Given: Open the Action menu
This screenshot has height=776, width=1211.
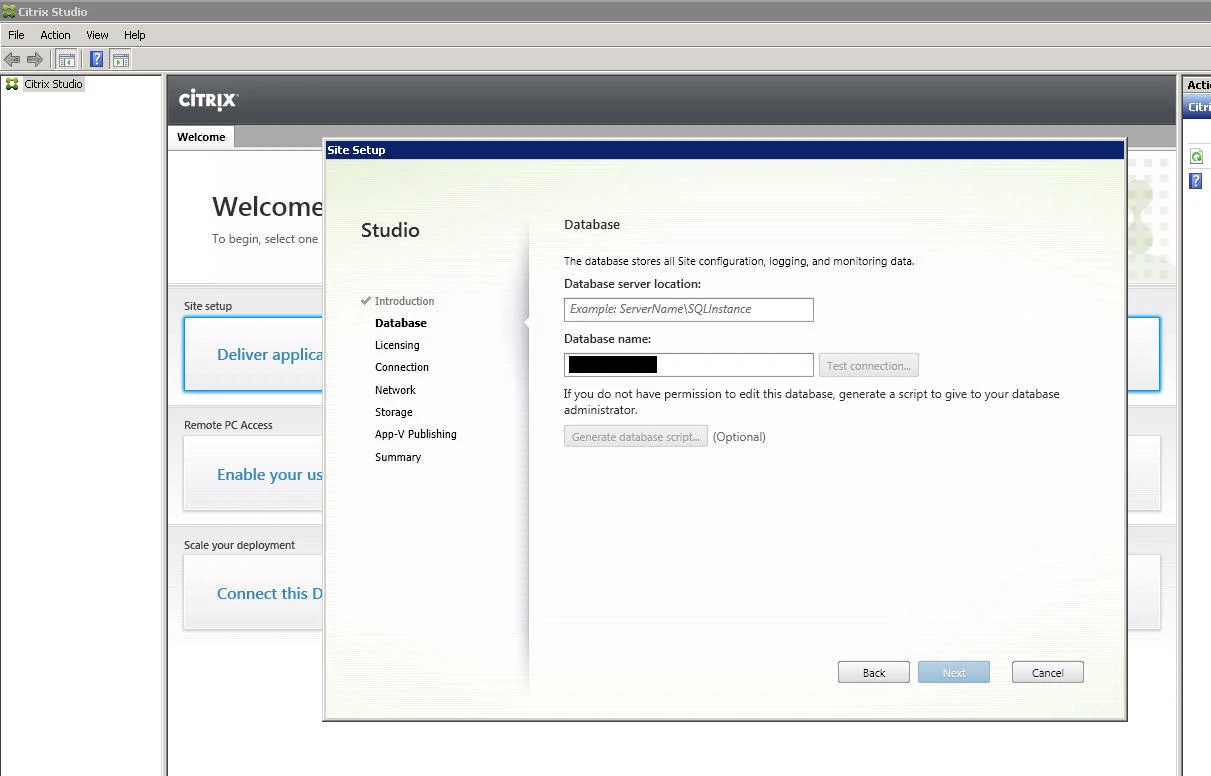Looking at the screenshot, I should tap(55, 35).
